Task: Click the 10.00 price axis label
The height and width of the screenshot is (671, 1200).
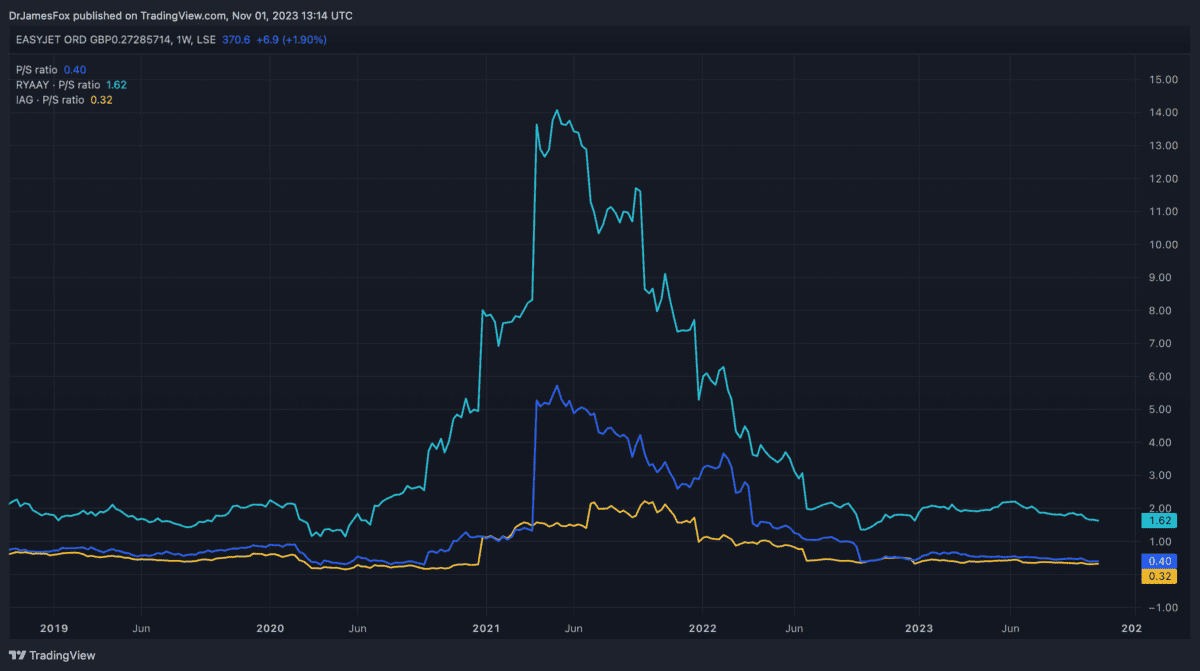Action: 1163,245
